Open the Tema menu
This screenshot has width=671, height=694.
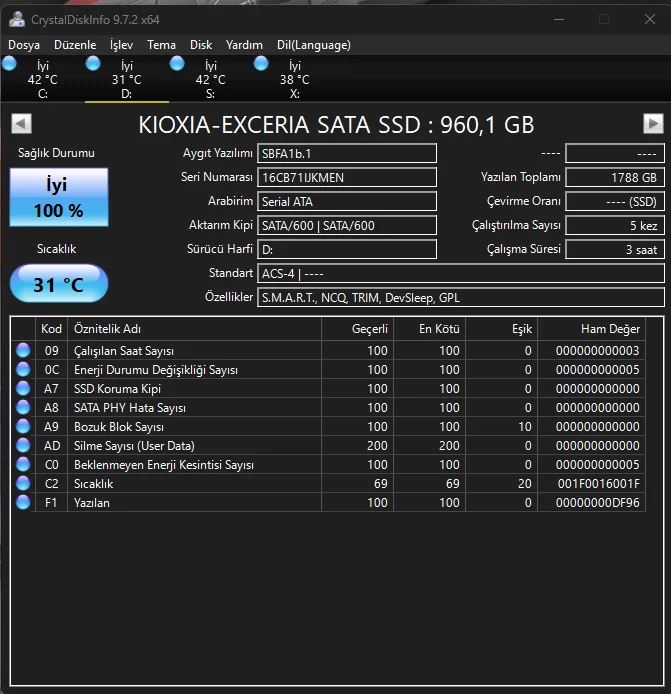coord(161,45)
